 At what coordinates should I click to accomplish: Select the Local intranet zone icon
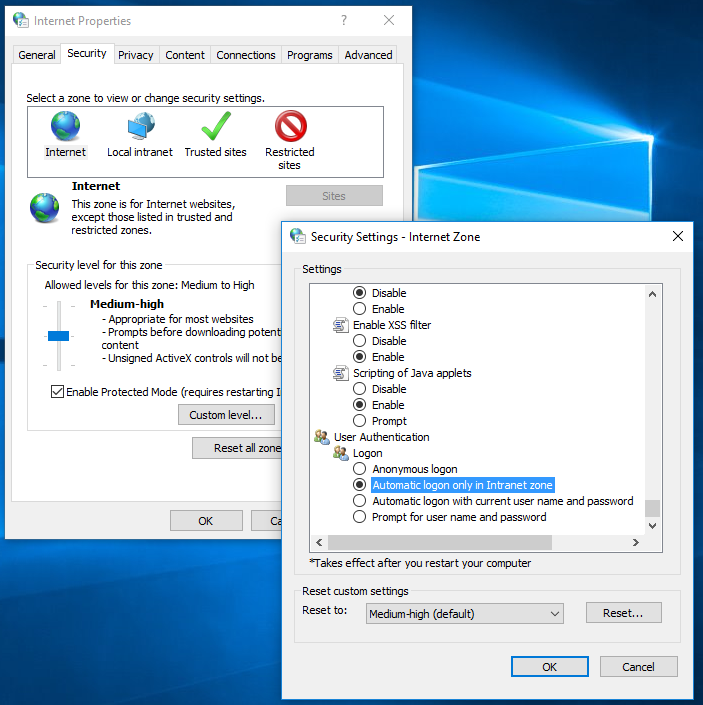[140, 127]
